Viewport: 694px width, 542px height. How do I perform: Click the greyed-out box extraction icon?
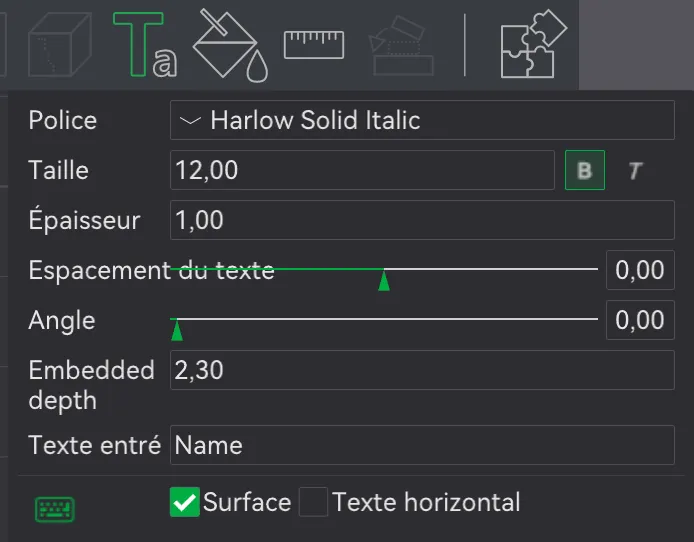[401, 45]
